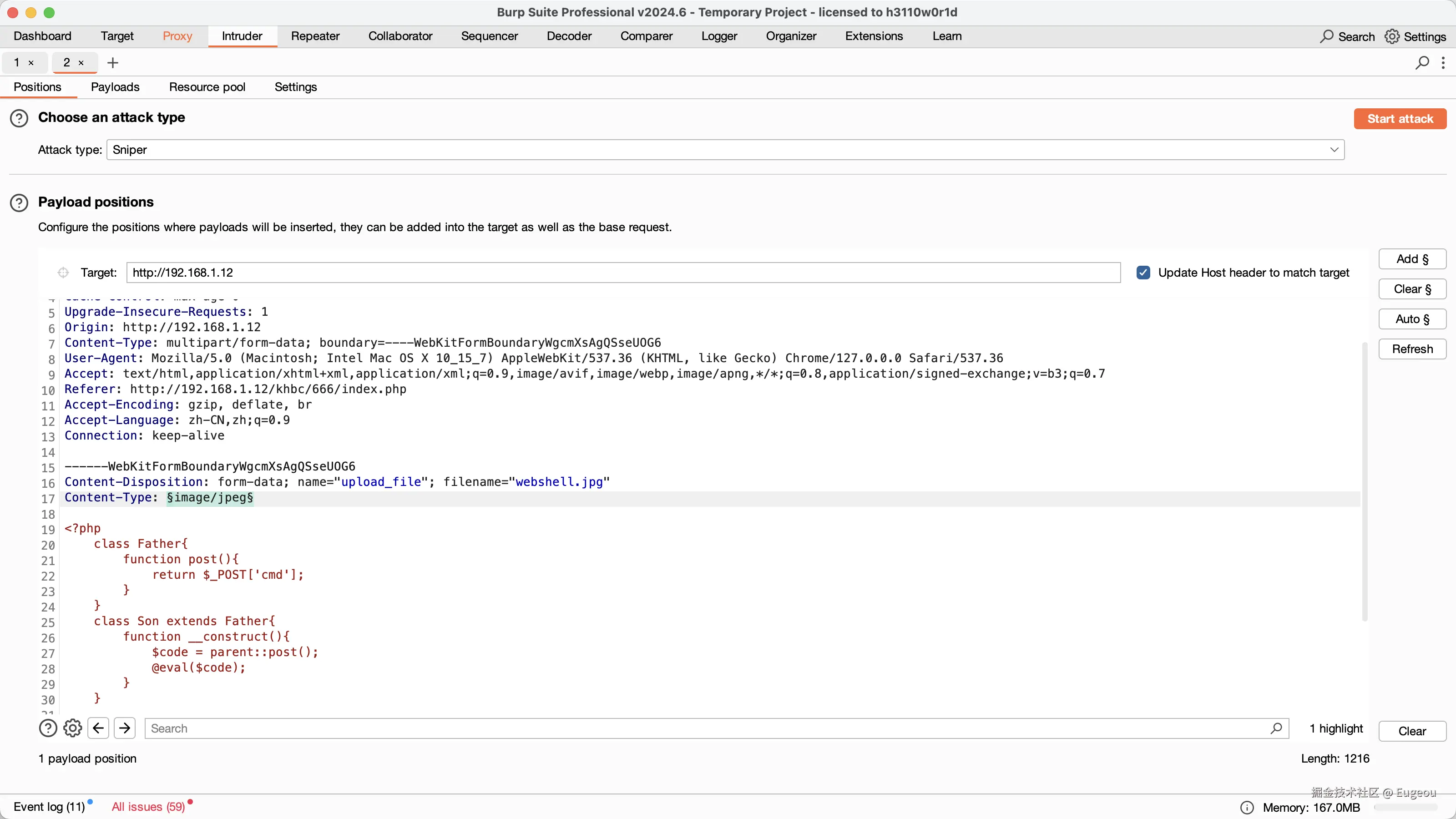Switch to the Payloads tab

coord(115,87)
